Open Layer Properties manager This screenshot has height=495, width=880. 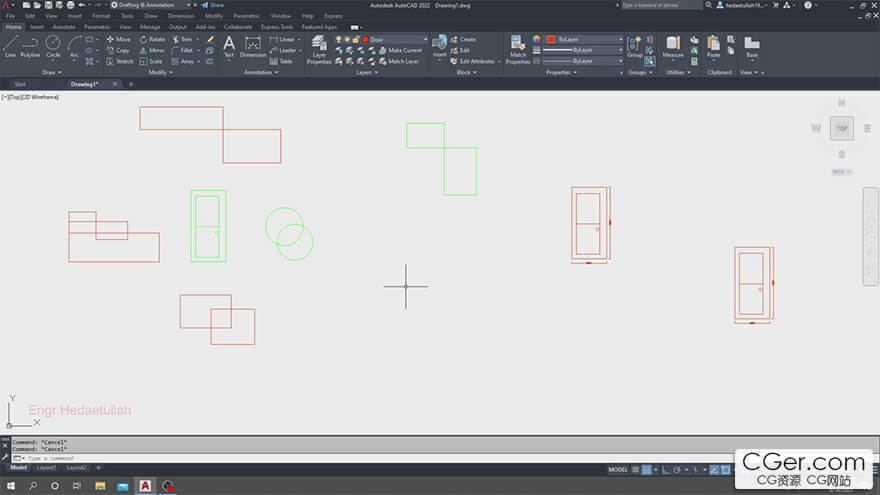pyautogui.click(x=319, y=49)
